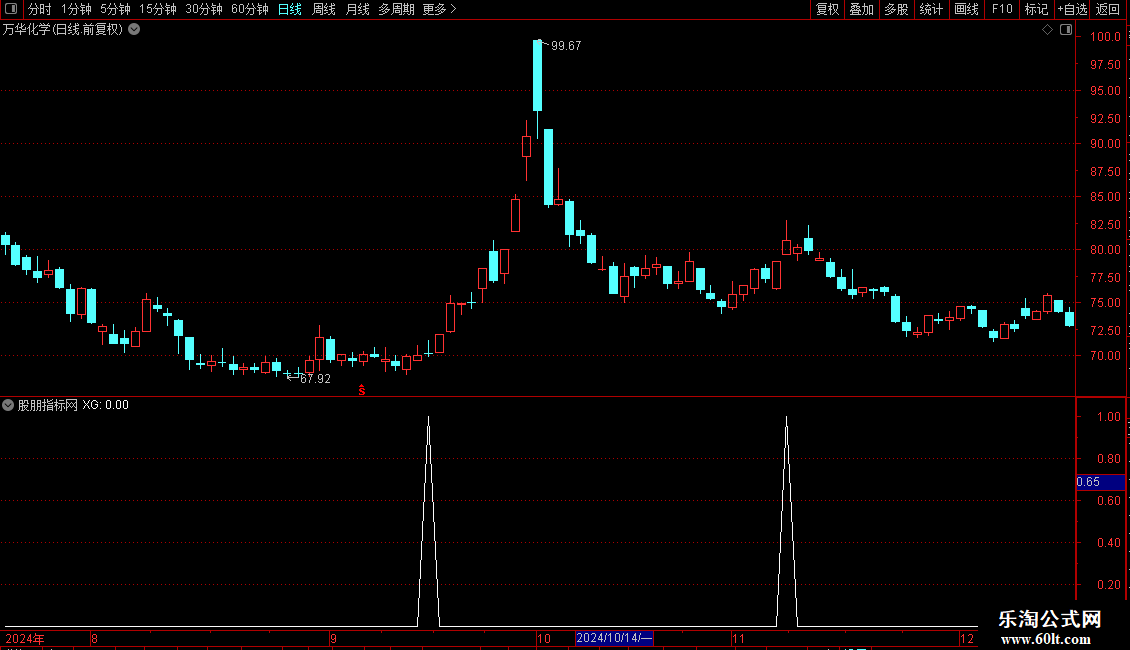Click the 标记 mark button
Screen dimensions: 1130x650
click(x=1036, y=9)
